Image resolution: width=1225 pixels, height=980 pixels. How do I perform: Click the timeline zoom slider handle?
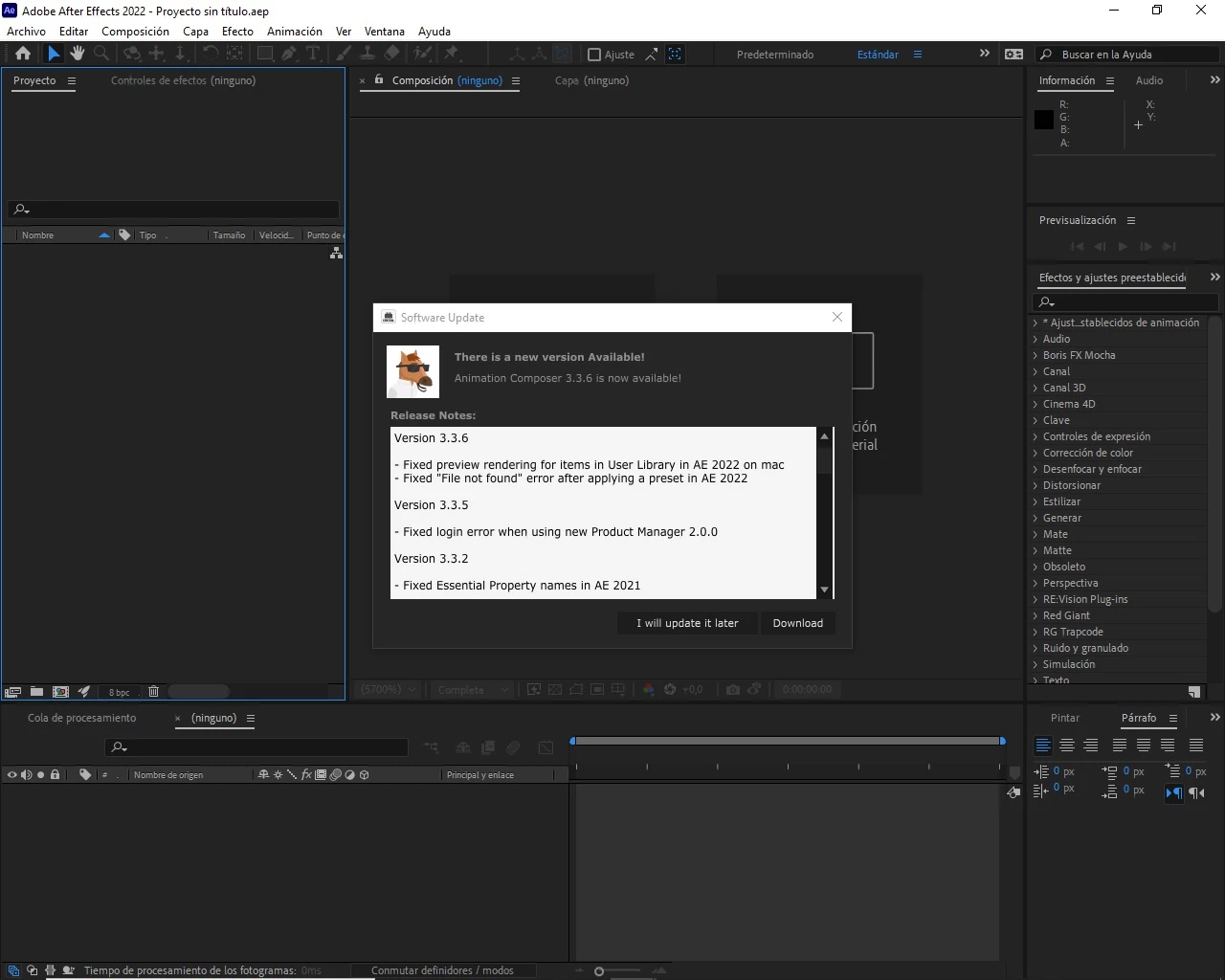(599, 971)
